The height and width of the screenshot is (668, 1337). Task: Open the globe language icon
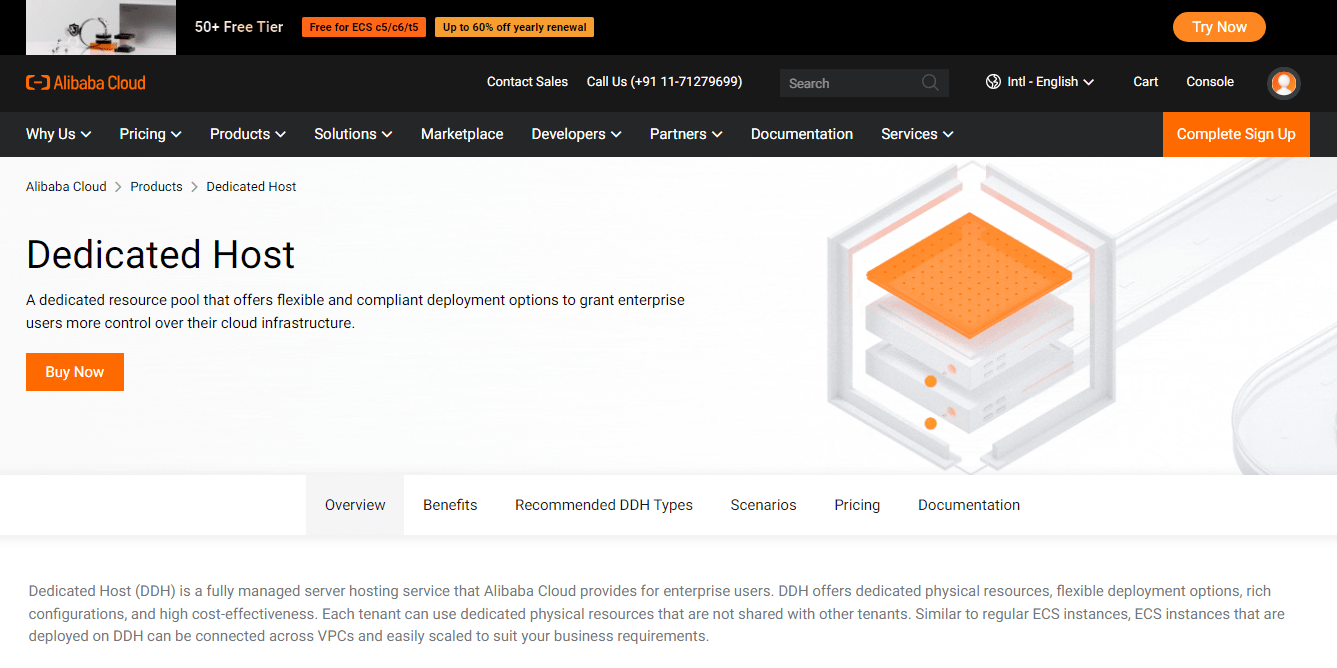(x=993, y=82)
